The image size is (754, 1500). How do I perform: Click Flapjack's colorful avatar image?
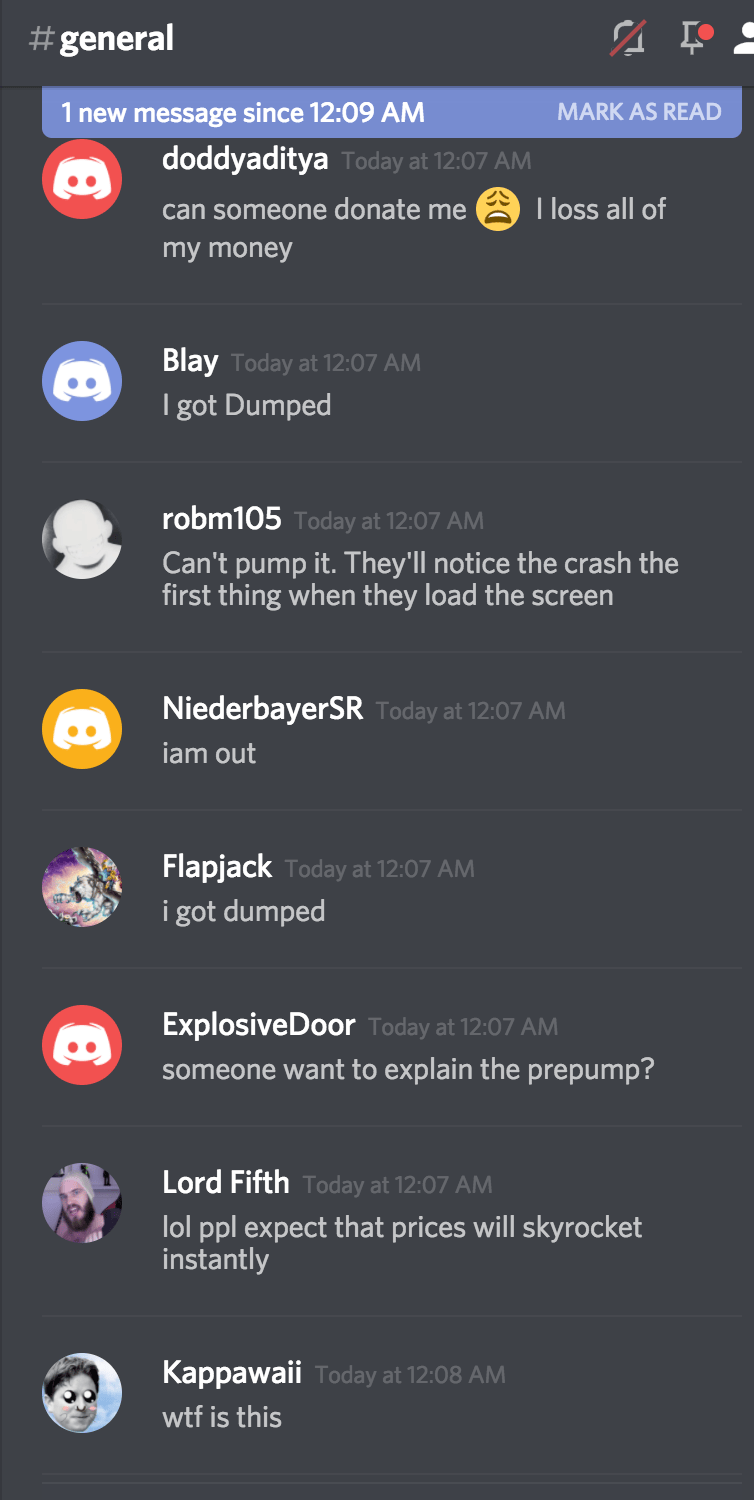click(82, 887)
